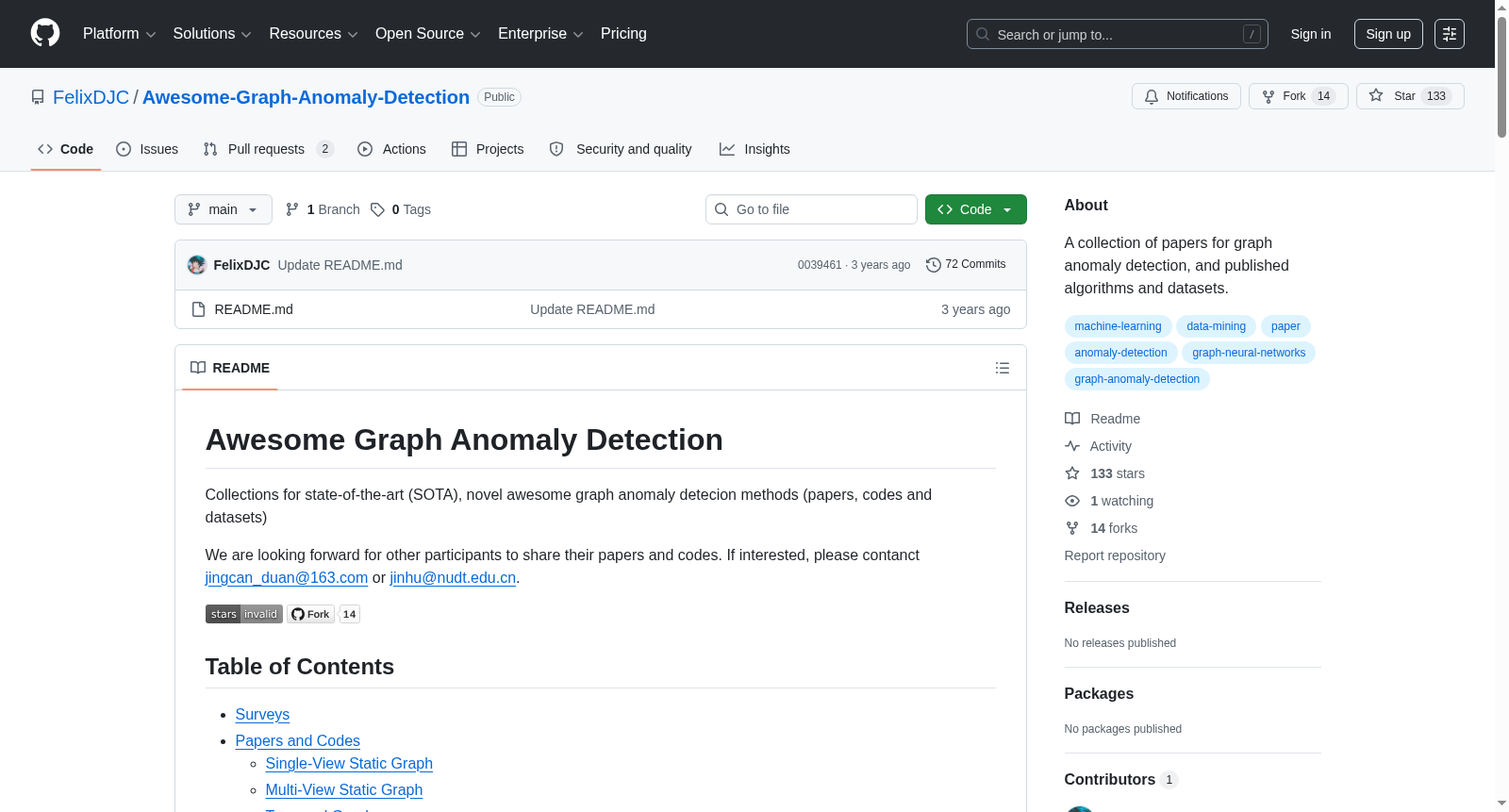Click the Update README.md commit message in file row
The width and height of the screenshot is (1509, 812).
pos(592,309)
